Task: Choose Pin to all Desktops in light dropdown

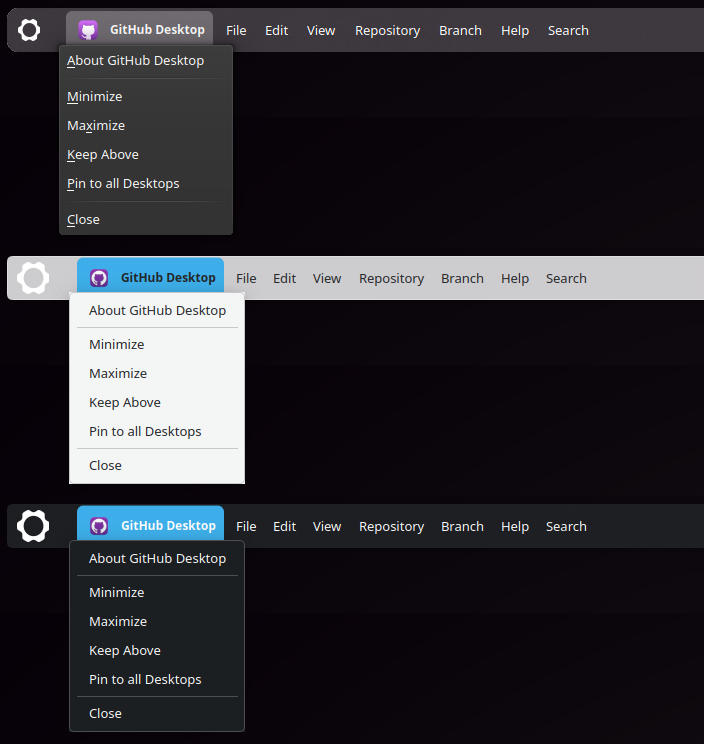Action: coord(157,431)
